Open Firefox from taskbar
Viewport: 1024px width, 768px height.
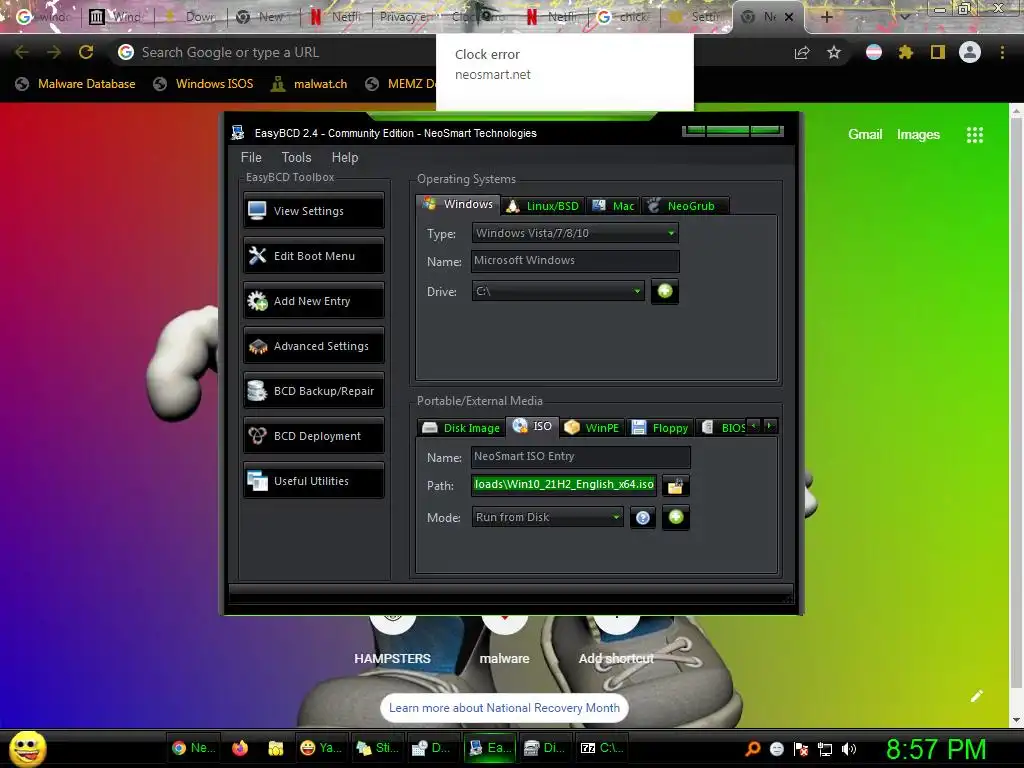(240, 748)
